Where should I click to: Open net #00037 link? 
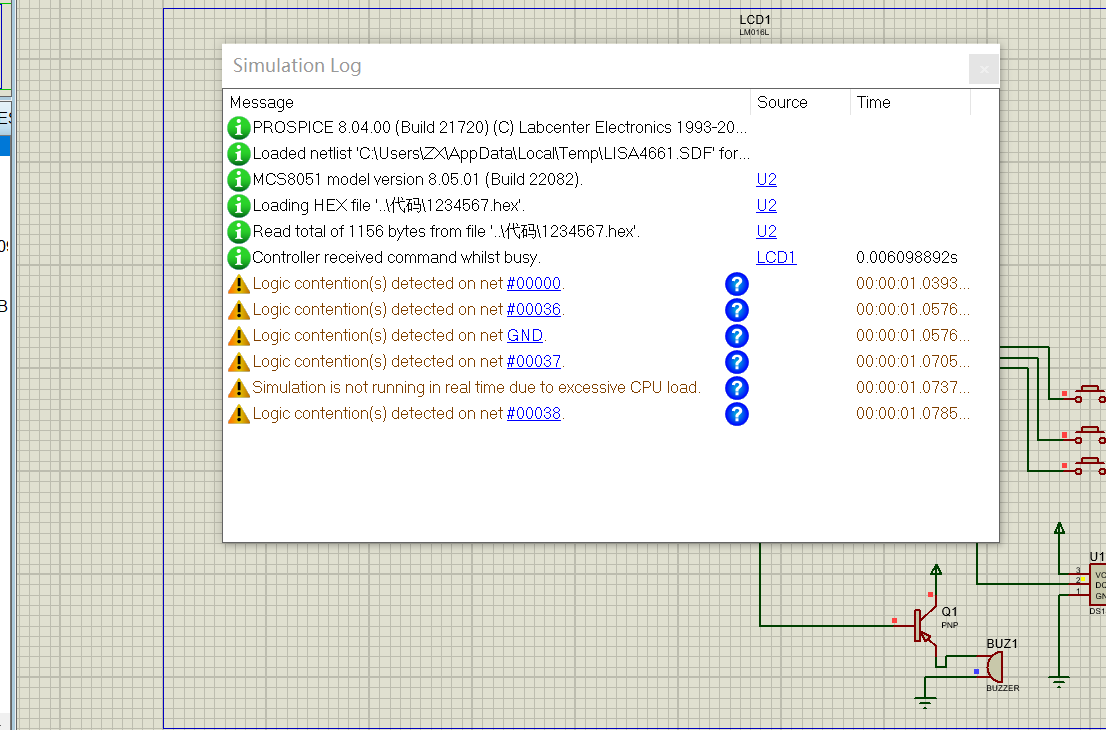tap(534, 362)
